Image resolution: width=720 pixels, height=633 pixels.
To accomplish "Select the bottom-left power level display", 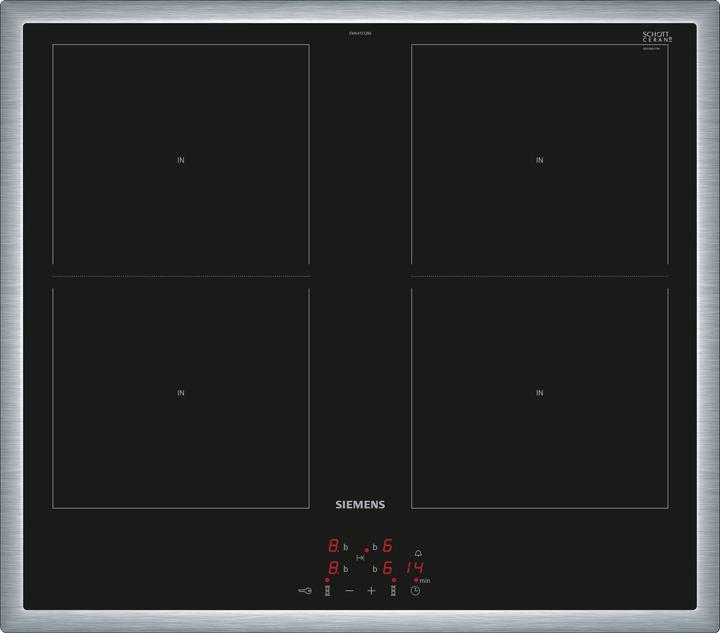I will pos(333,568).
